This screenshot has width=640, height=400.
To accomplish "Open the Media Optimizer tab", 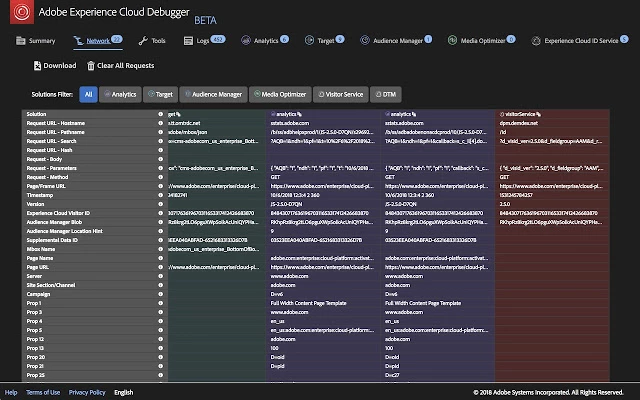I will point(482,40).
